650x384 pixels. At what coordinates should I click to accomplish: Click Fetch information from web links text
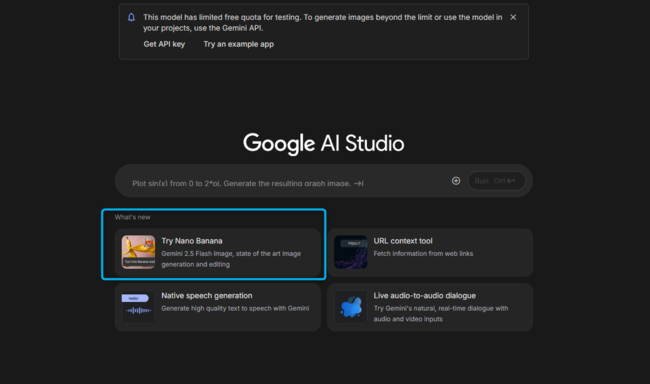[423, 253]
